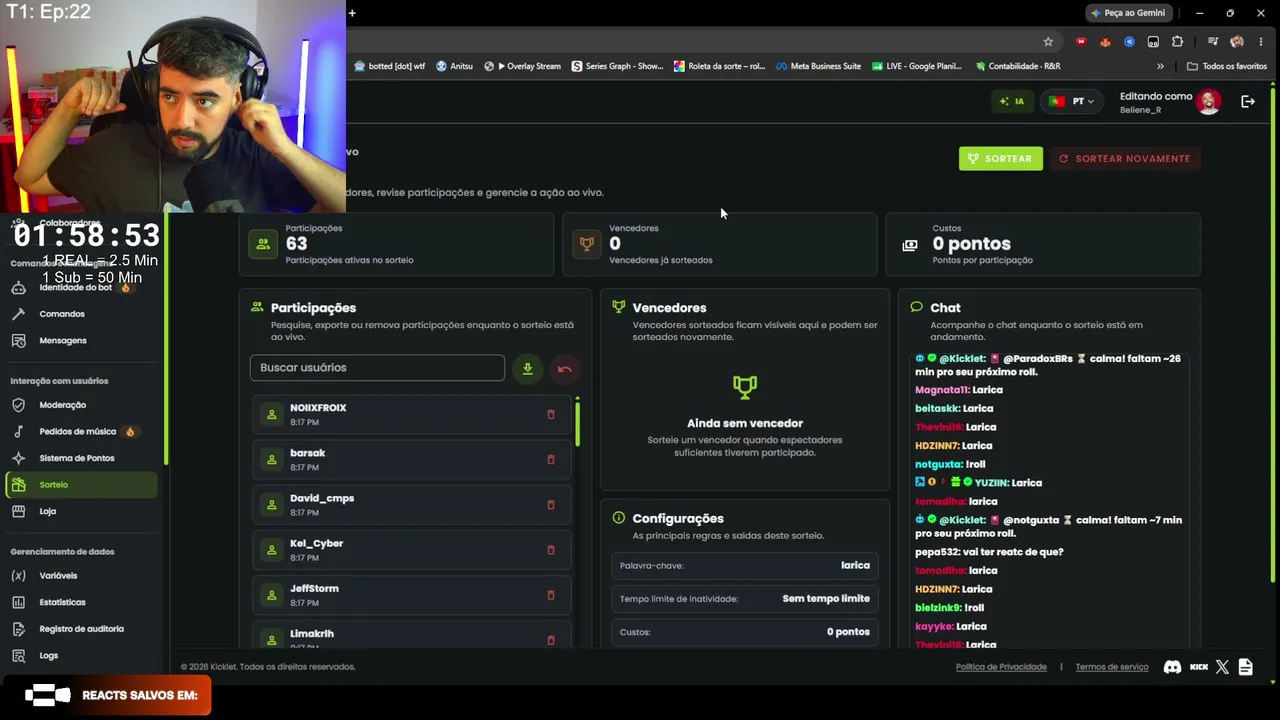Open the Termos de serviço link
This screenshot has width=1280, height=720.
(x=1112, y=667)
